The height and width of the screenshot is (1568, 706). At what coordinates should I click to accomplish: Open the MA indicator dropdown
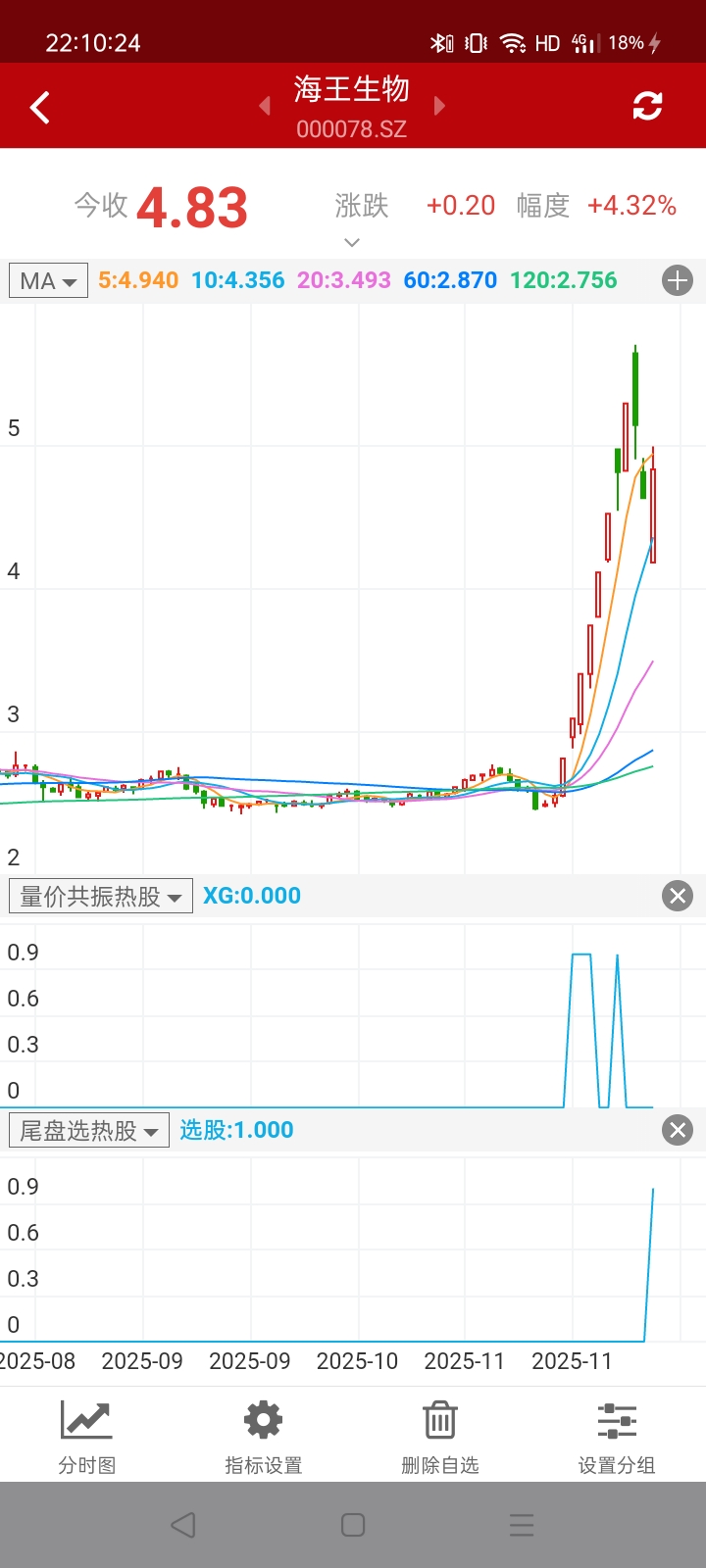[48, 281]
